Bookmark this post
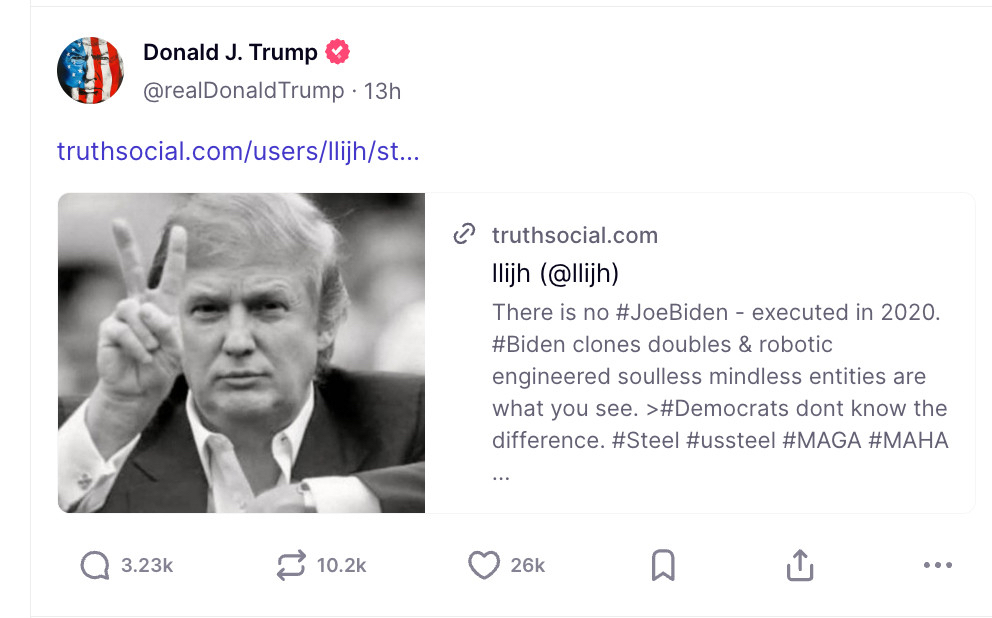The width and height of the screenshot is (992, 618). (663, 566)
